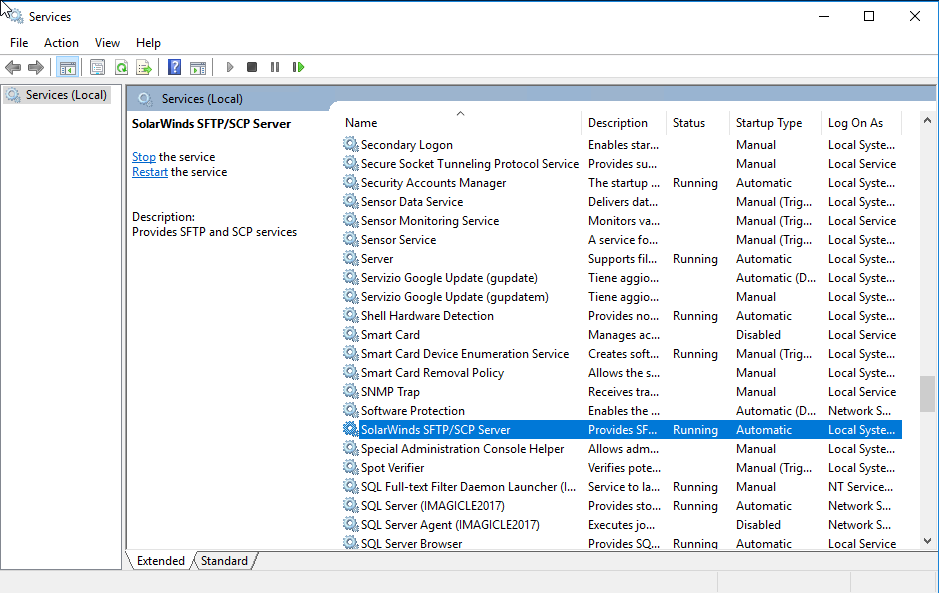Switch to the Standard tab
Image resolution: width=939 pixels, height=593 pixels.
click(x=224, y=561)
